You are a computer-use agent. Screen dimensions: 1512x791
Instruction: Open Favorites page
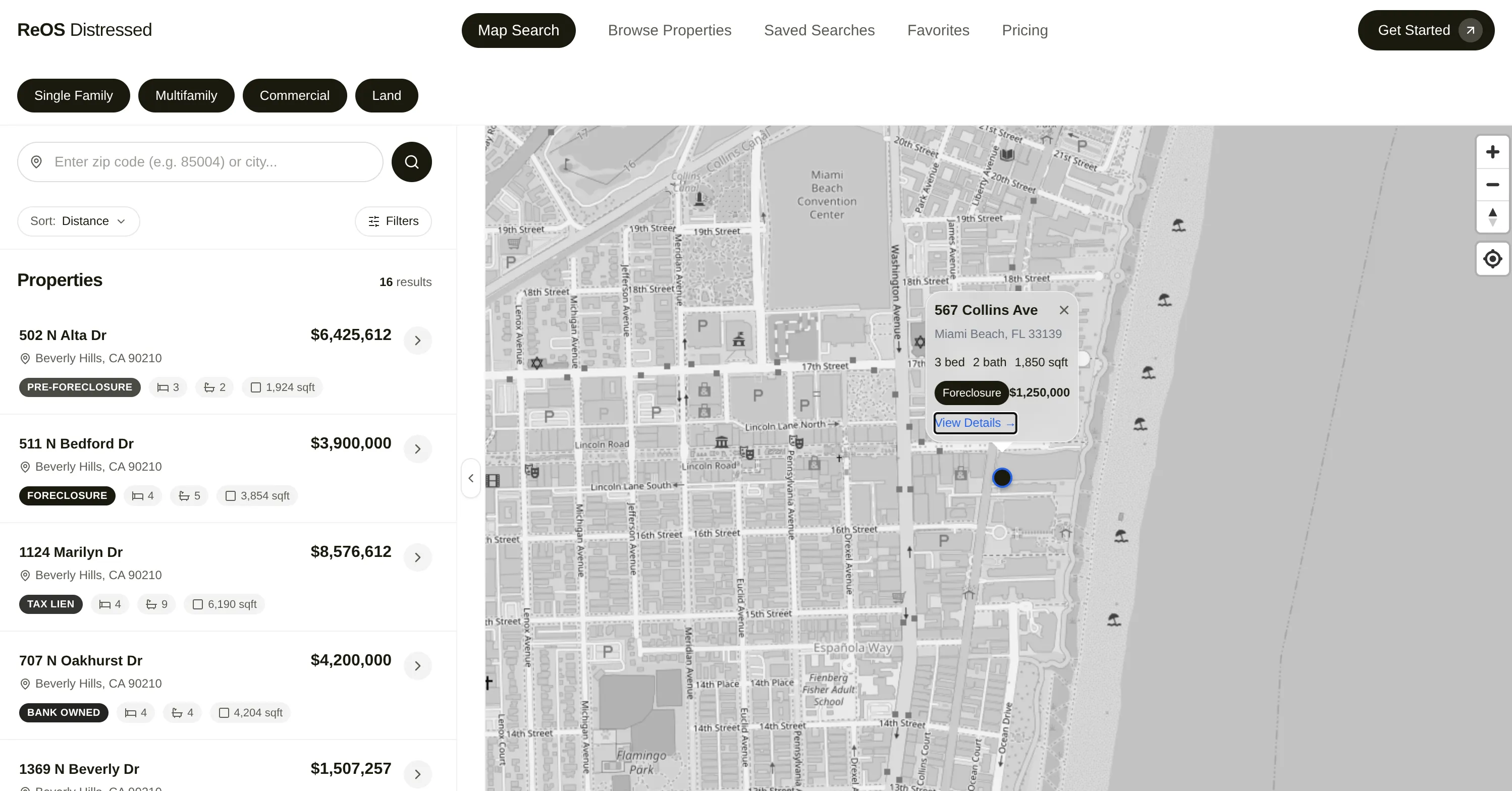point(939,30)
